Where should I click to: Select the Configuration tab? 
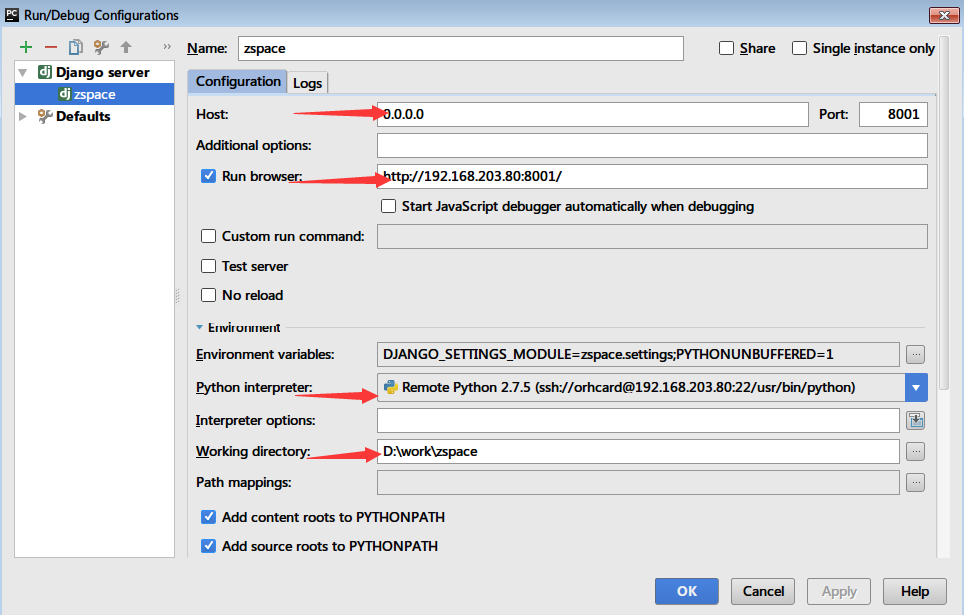point(238,81)
